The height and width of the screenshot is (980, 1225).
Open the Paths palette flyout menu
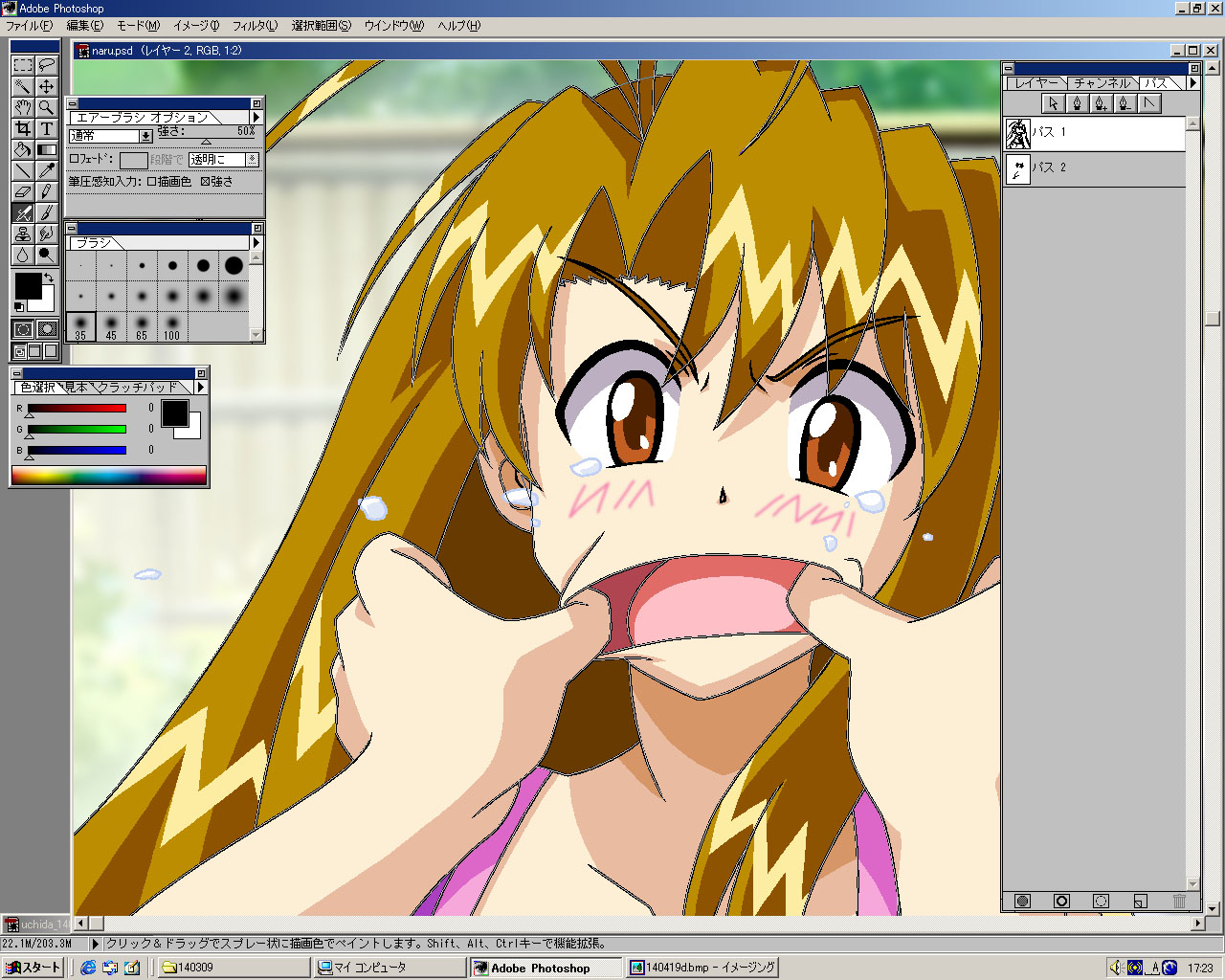(x=1192, y=83)
